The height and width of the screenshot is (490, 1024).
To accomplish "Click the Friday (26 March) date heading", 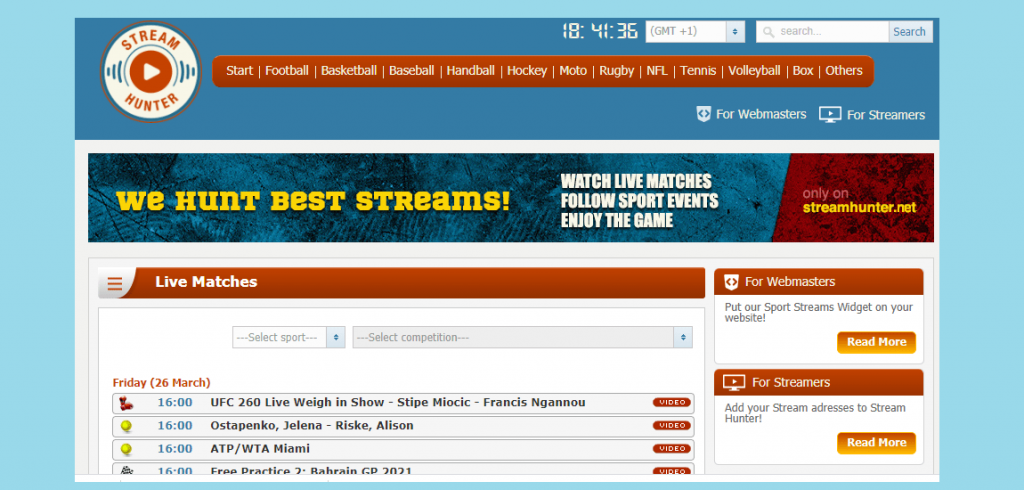I will (x=161, y=383).
